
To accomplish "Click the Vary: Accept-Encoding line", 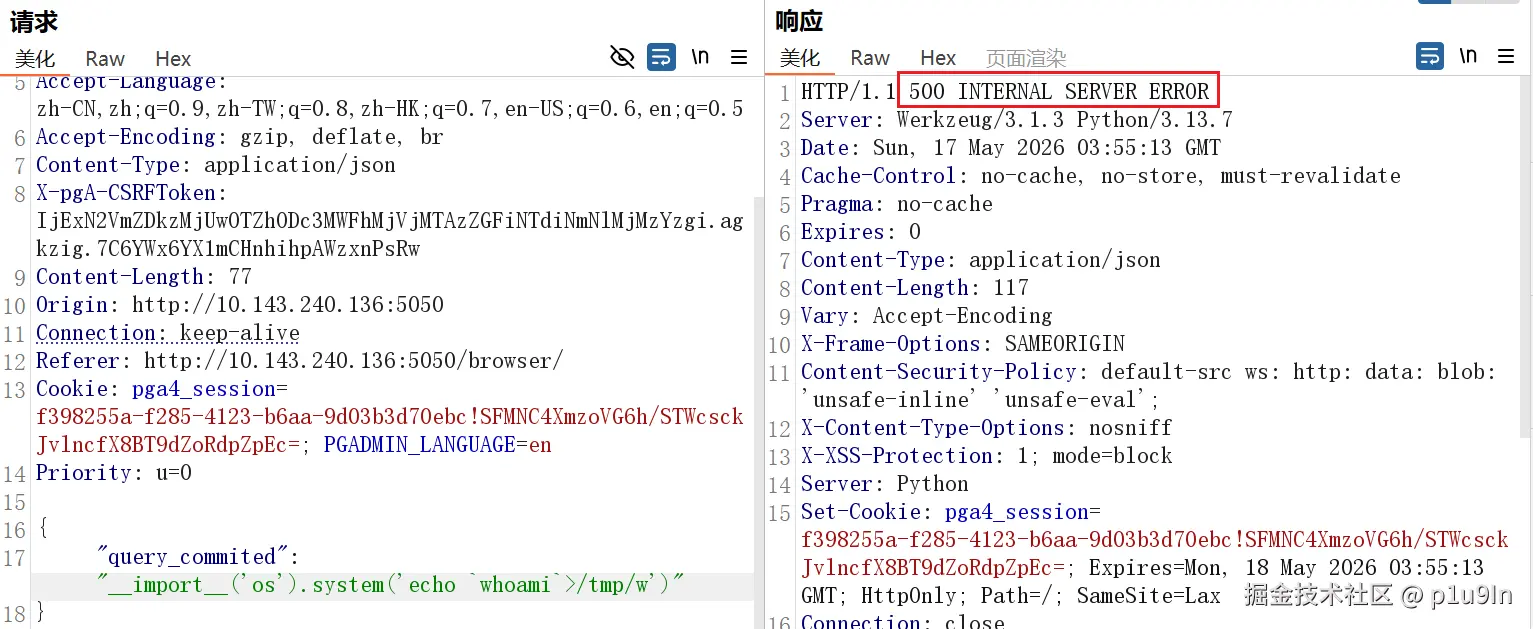I will click(926, 316).
